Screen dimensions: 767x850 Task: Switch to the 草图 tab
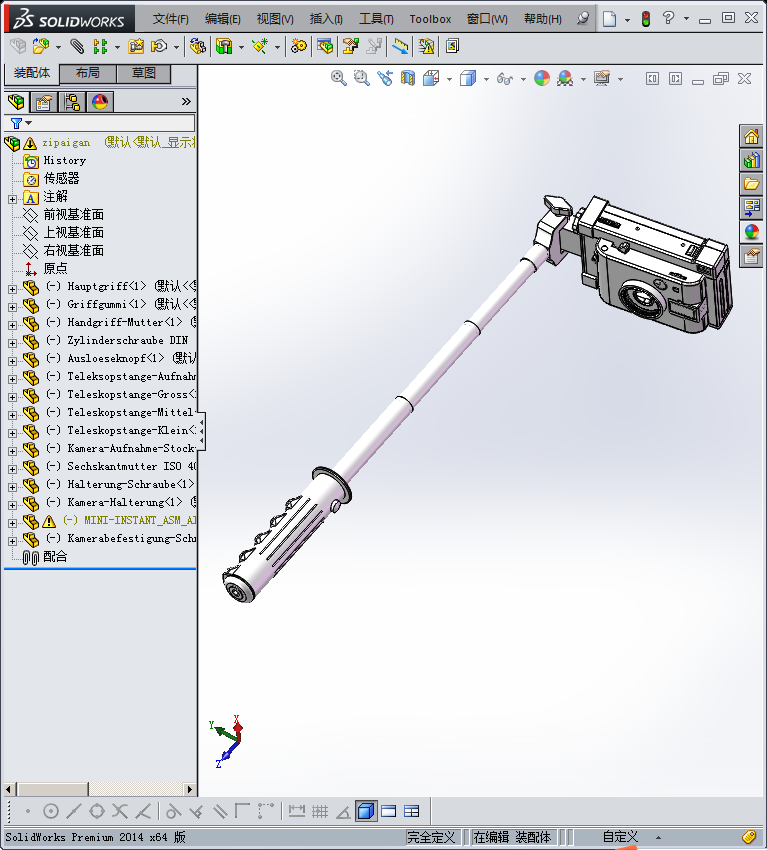coord(144,73)
